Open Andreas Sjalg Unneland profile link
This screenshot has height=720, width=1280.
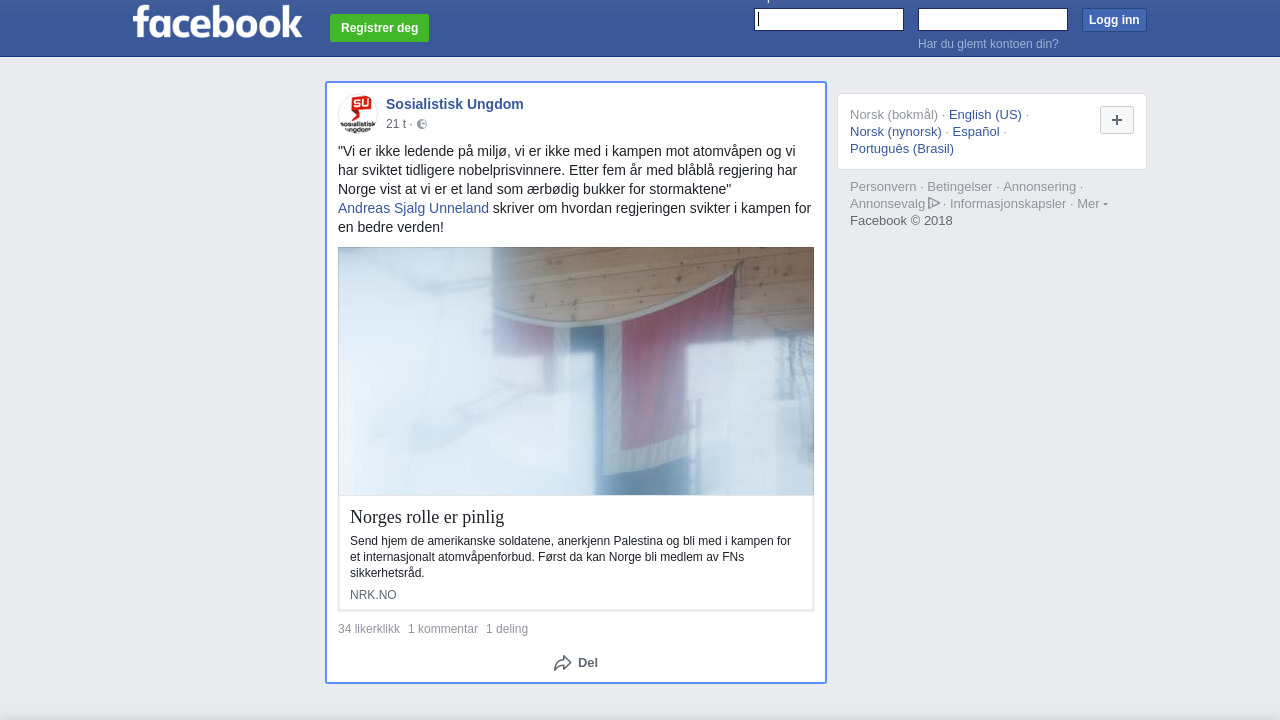click(413, 208)
